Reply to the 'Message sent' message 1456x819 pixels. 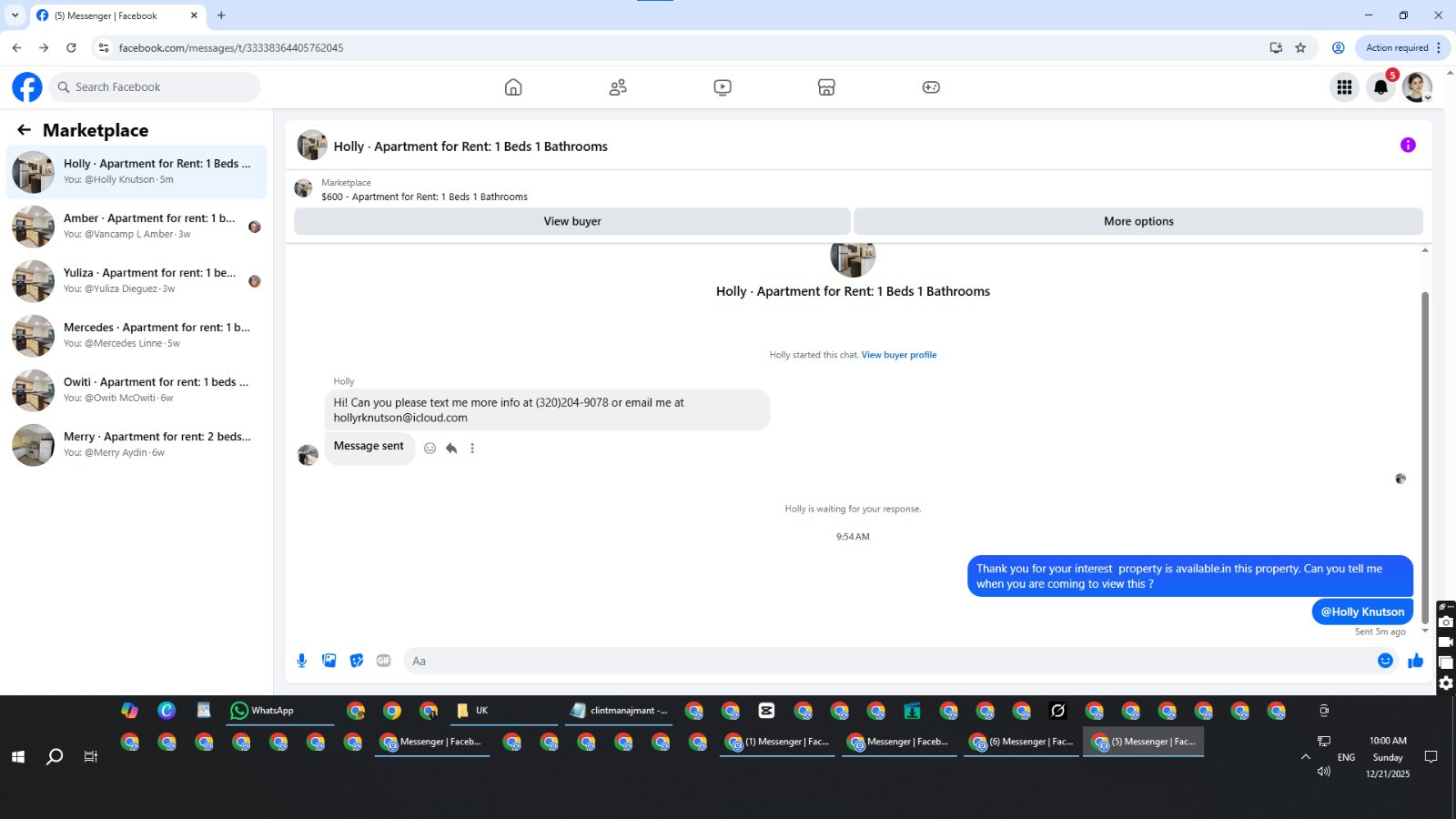451,448
